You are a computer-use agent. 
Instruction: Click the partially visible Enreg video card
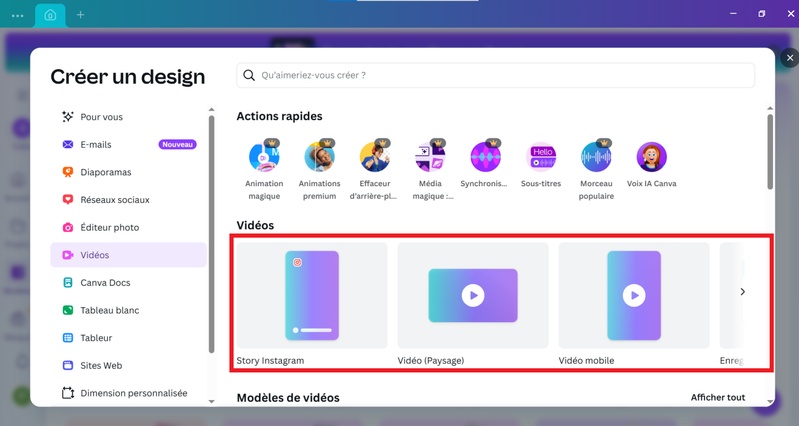732,304
